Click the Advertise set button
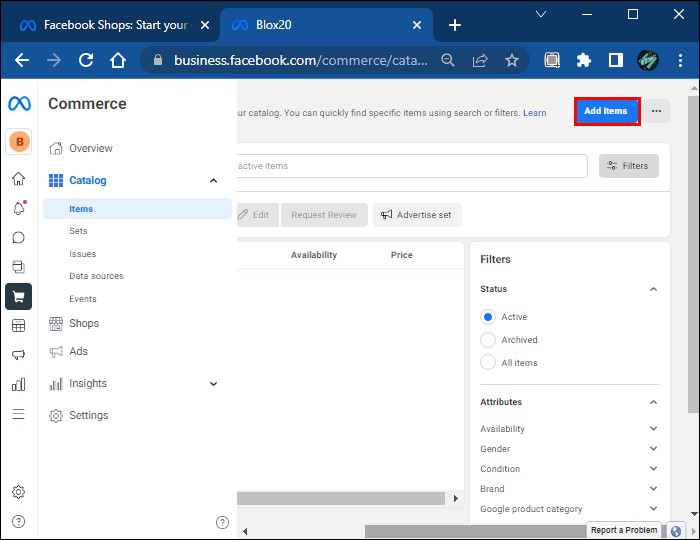 [416, 215]
